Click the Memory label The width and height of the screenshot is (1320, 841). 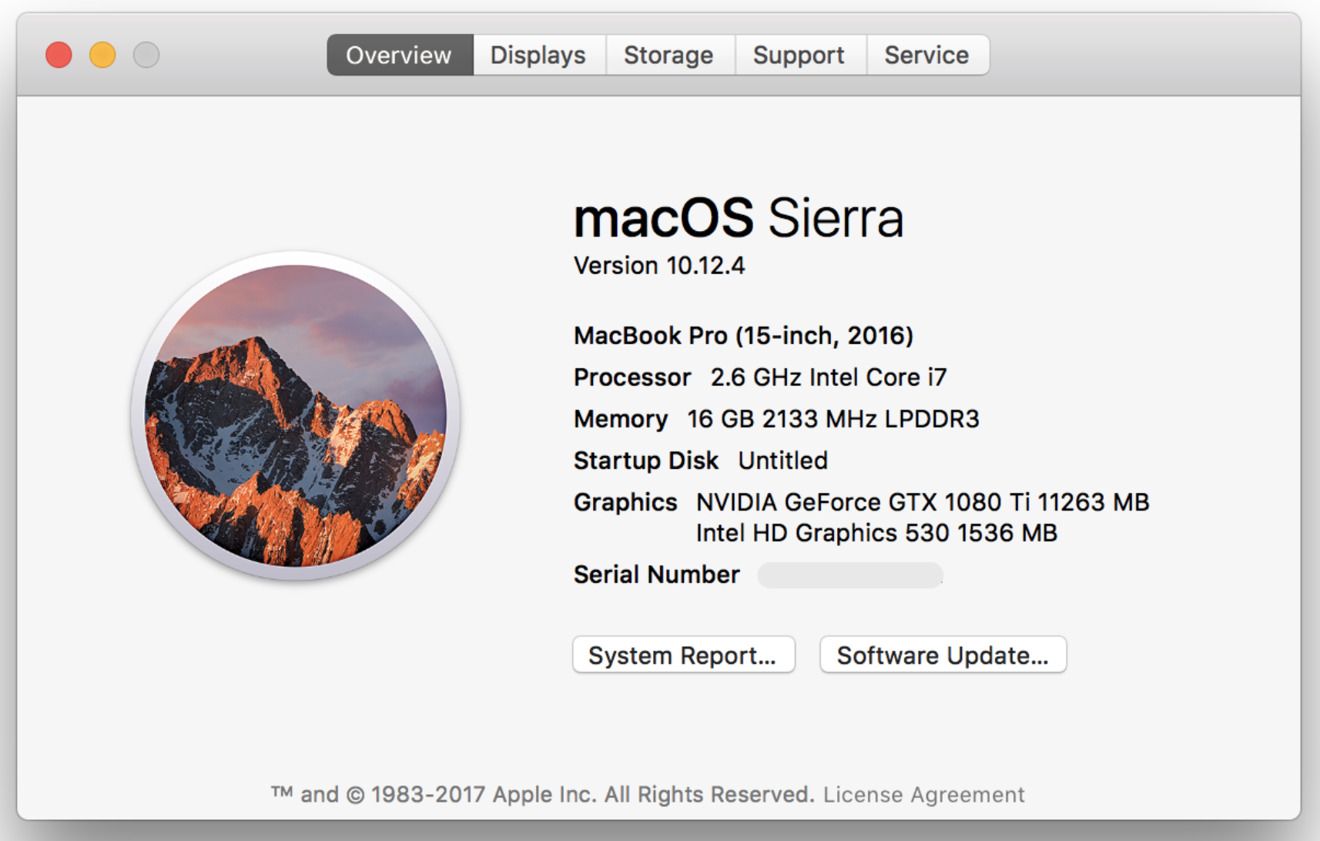[x=620, y=419]
